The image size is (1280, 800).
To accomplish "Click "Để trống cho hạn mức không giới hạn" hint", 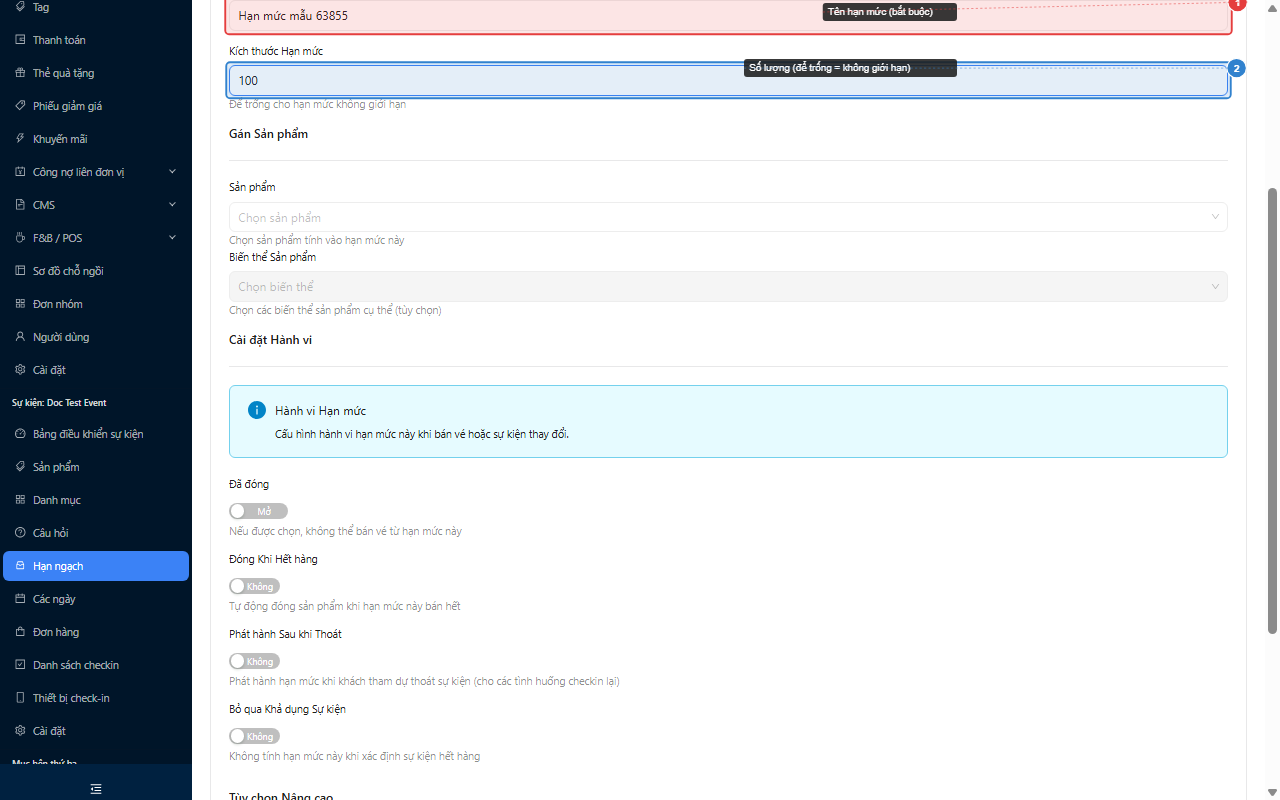I will click(x=317, y=104).
